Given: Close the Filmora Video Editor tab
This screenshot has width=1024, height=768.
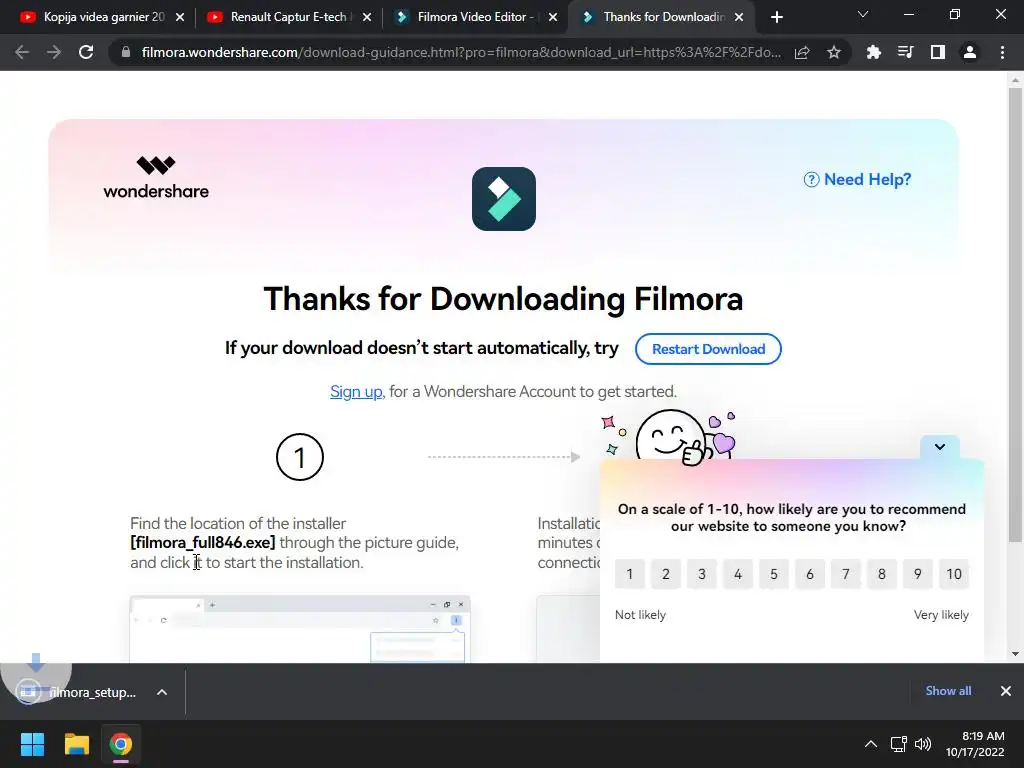Looking at the screenshot, I should (x=553, y=17).
